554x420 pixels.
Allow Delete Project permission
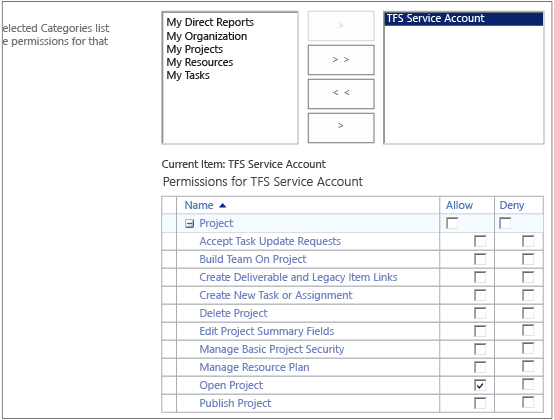[x=480, y=313]
